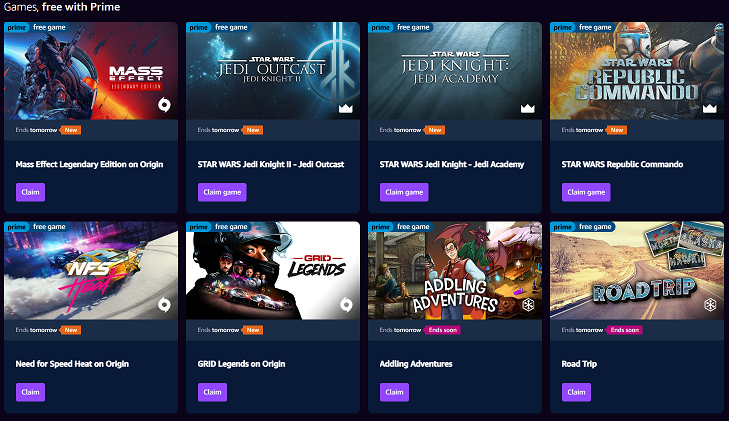Click the Origin logo on the Mass Effect thumbnail
Viewport: 729px width, 421px height.
[x=164, y=105]
